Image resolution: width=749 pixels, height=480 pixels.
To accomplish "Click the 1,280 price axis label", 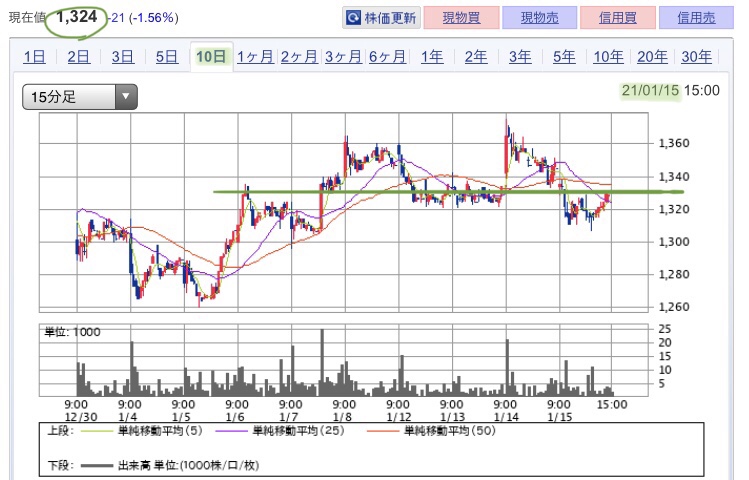I will (x=674, y=274).
